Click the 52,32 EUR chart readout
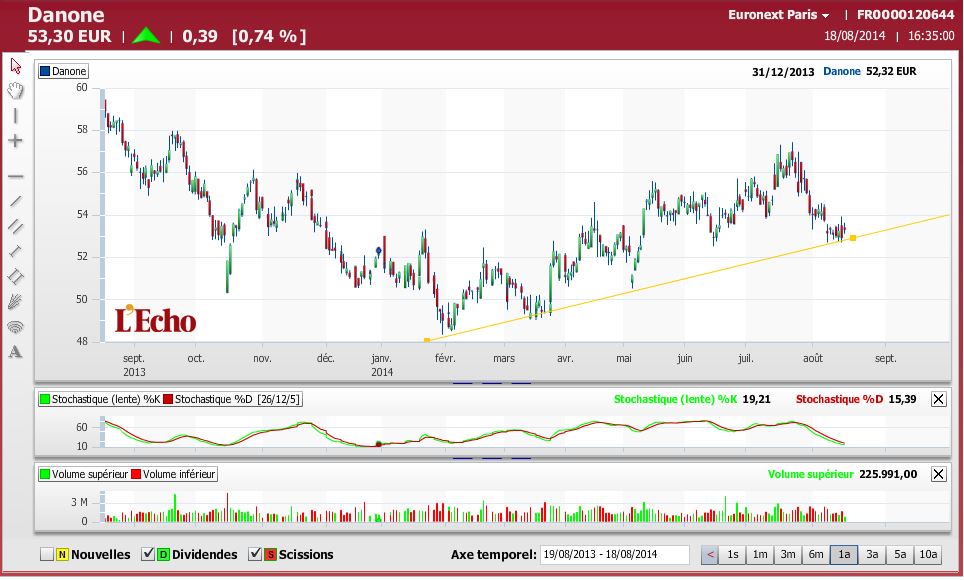This screenshot has height=580, width=964. tap(891, 71)
